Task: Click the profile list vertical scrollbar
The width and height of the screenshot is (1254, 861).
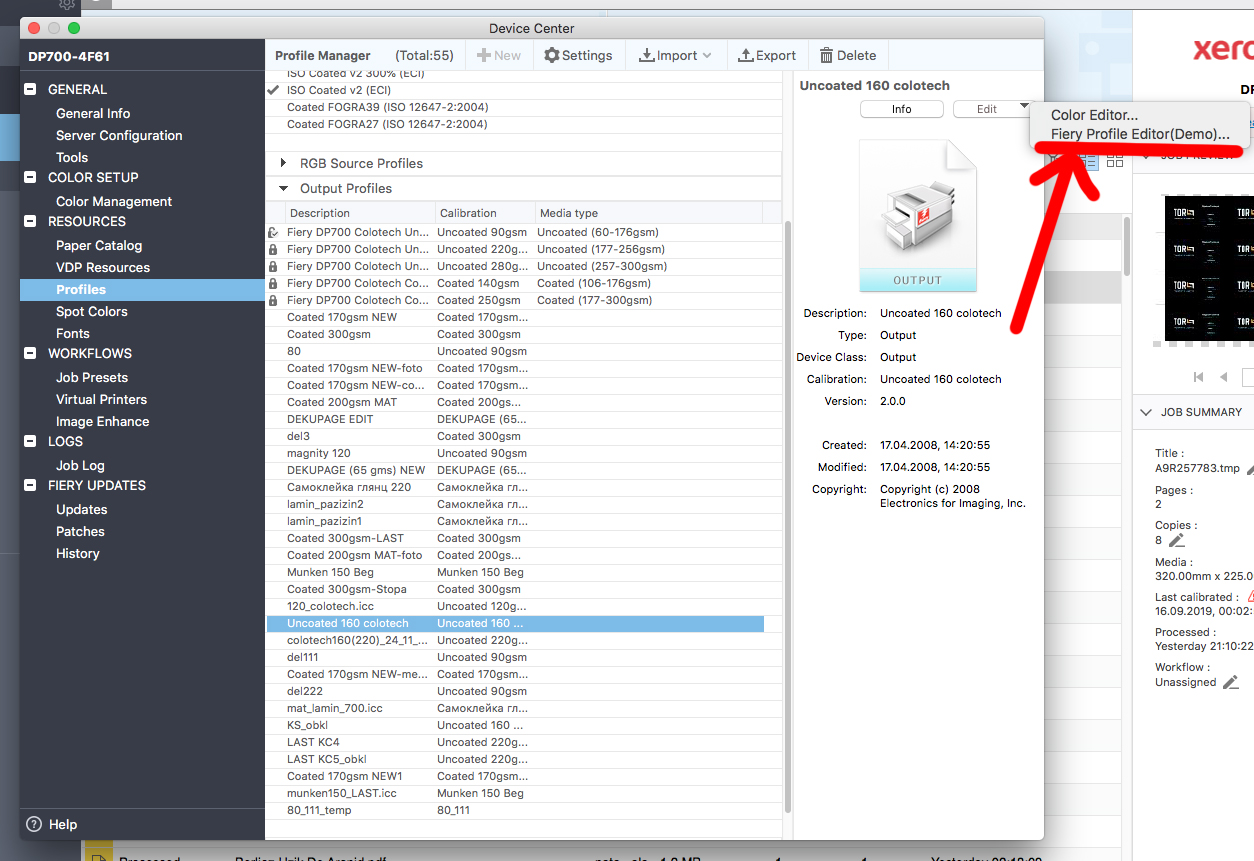Action: pos(788,515)
